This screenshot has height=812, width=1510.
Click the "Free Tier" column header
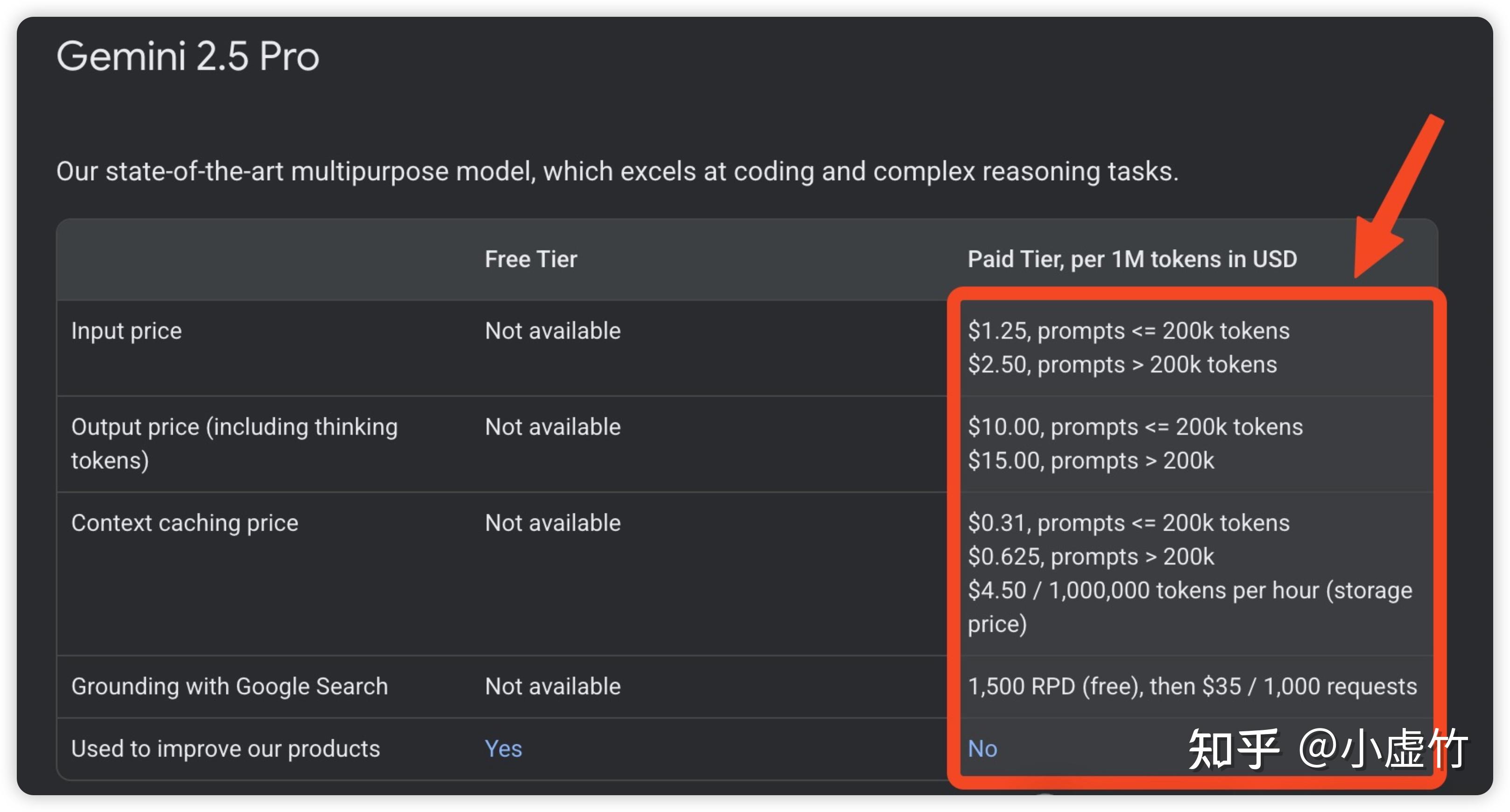click(530, 259)
